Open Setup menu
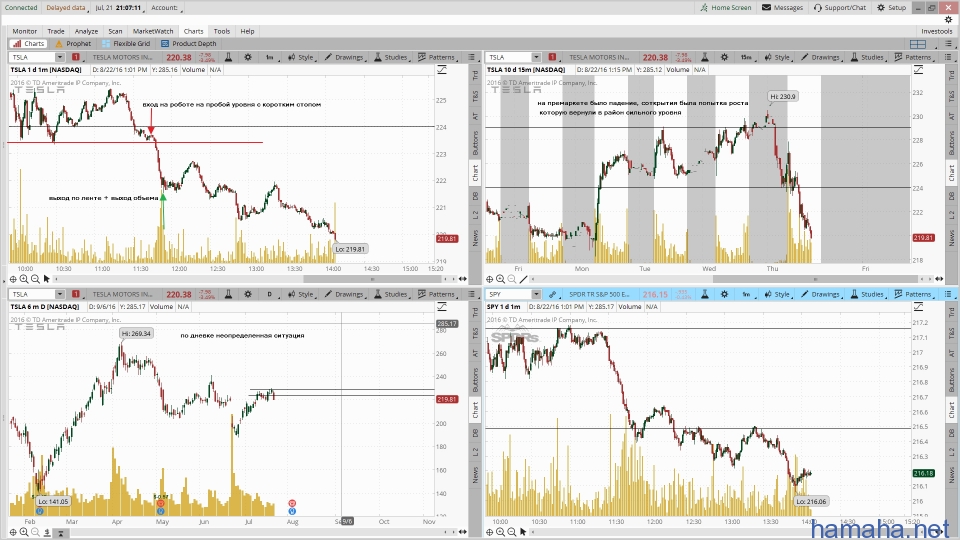960x540 pixels. coord(891,7)
